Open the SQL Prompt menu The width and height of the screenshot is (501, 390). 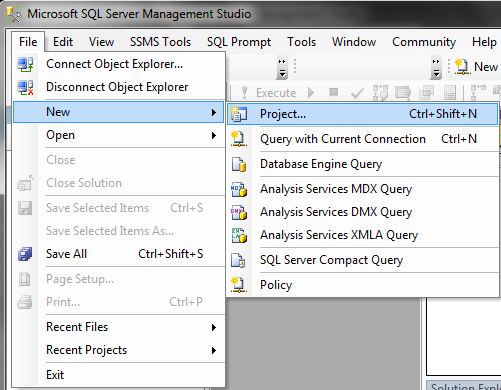239,42
